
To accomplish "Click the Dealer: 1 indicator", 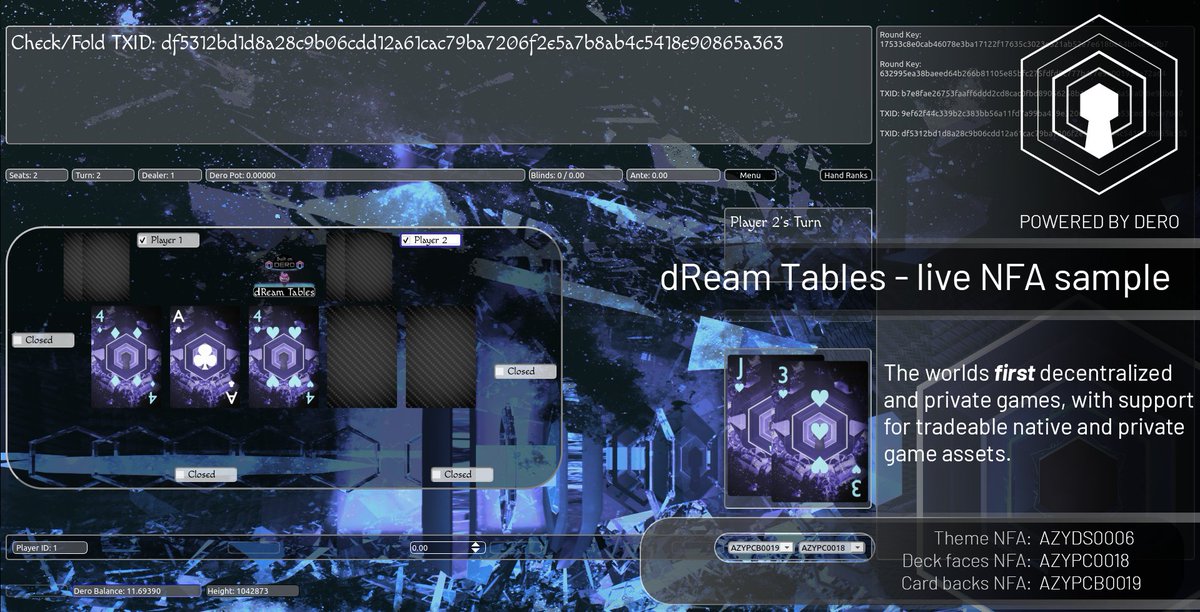I will tap(170, 175).
